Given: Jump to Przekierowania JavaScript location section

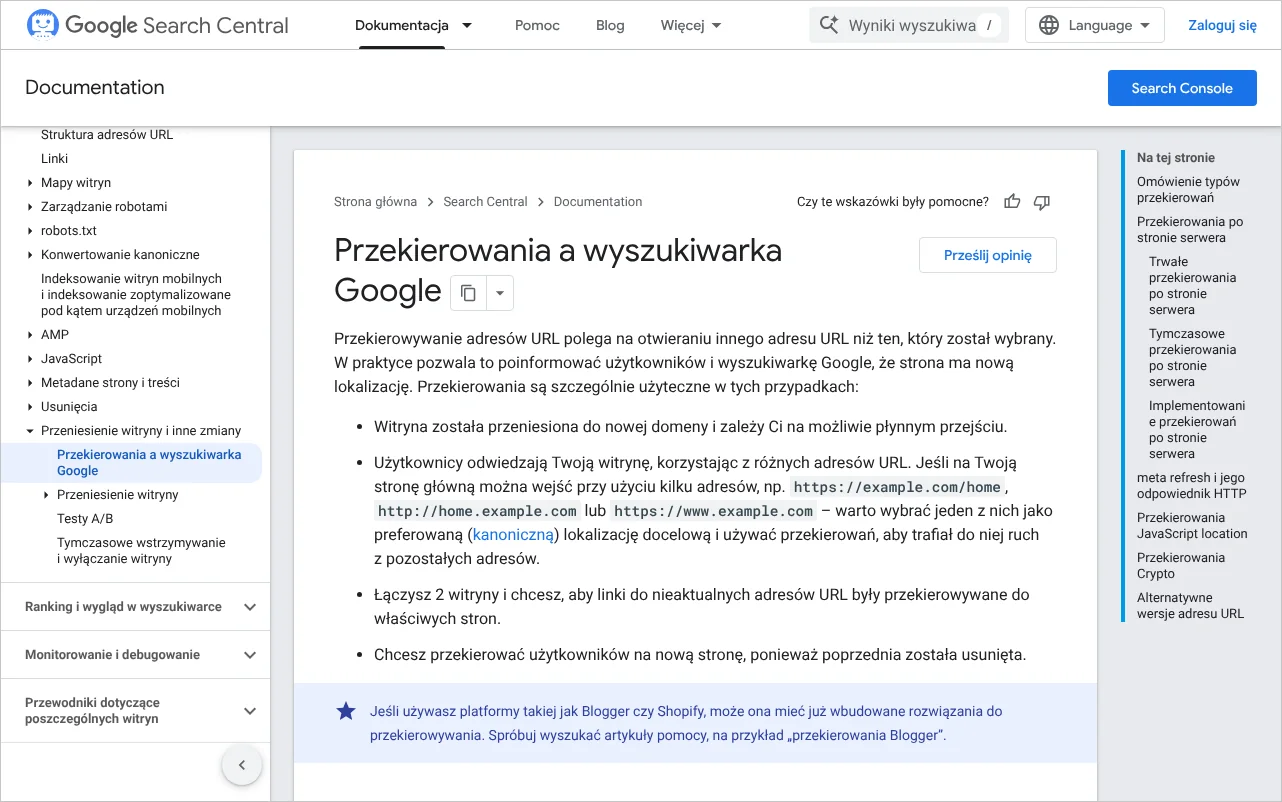Looking at the screenshot, I should pyautogui.click(x=1192, y=526).
